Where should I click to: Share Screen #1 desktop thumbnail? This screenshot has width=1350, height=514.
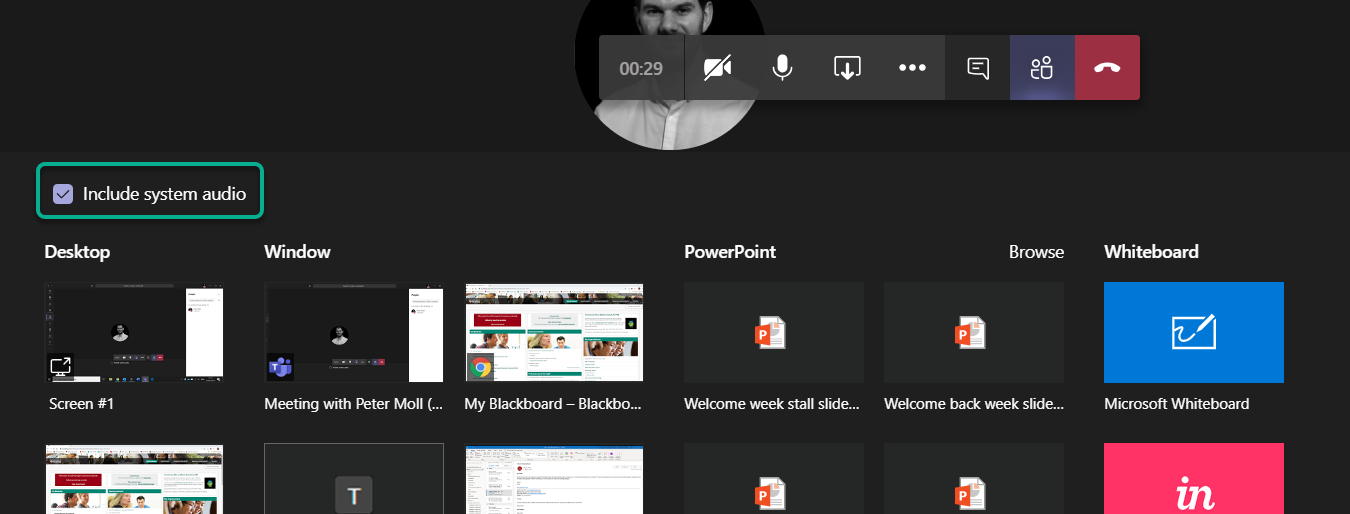[134, 333]
